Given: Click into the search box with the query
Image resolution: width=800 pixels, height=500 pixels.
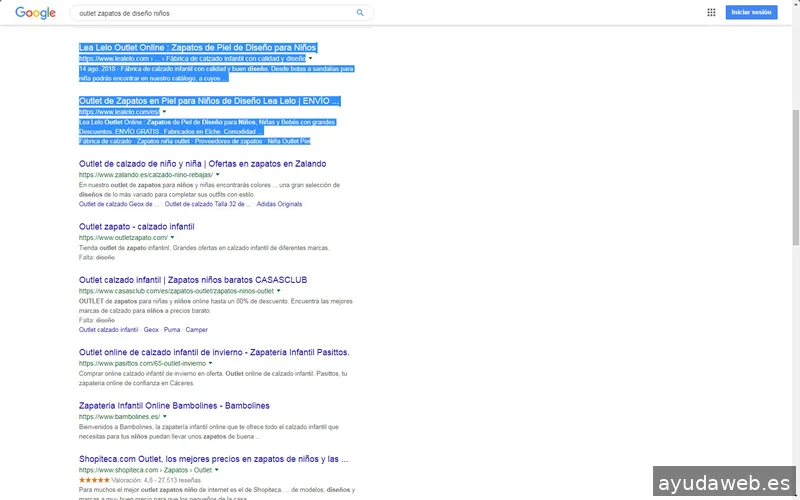Looking at the screenshot, I should pyautogui.click(x=210, y=13).
